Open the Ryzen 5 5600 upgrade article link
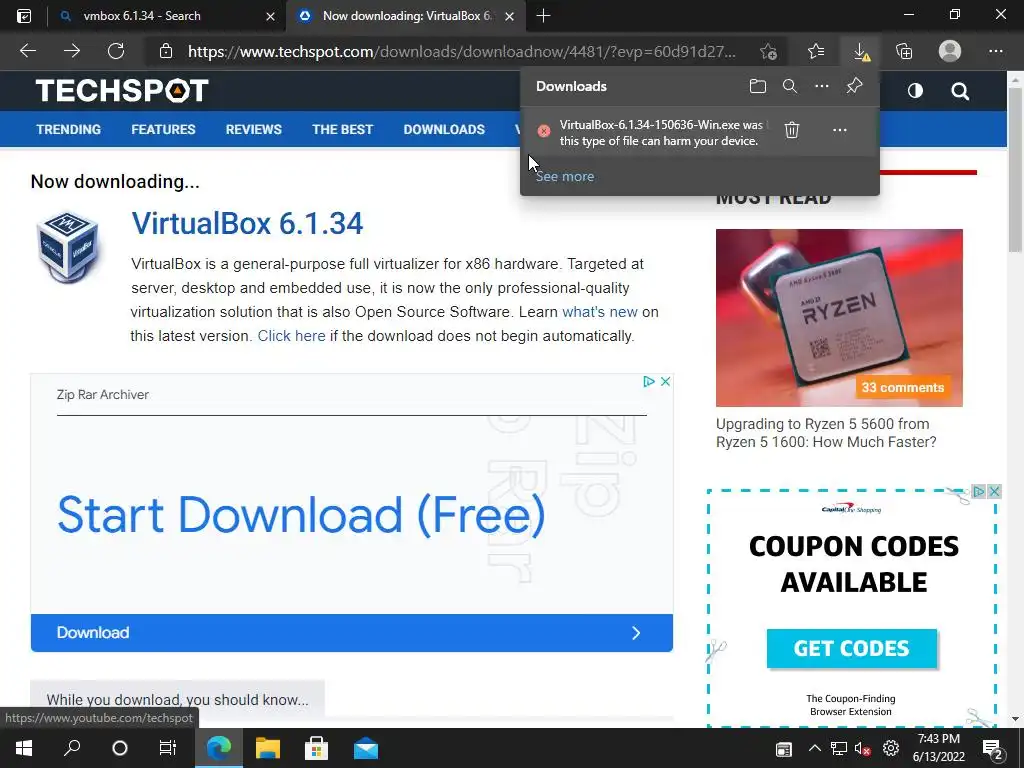This screenshot has height=768, width=1024. (x=826, y=433)
